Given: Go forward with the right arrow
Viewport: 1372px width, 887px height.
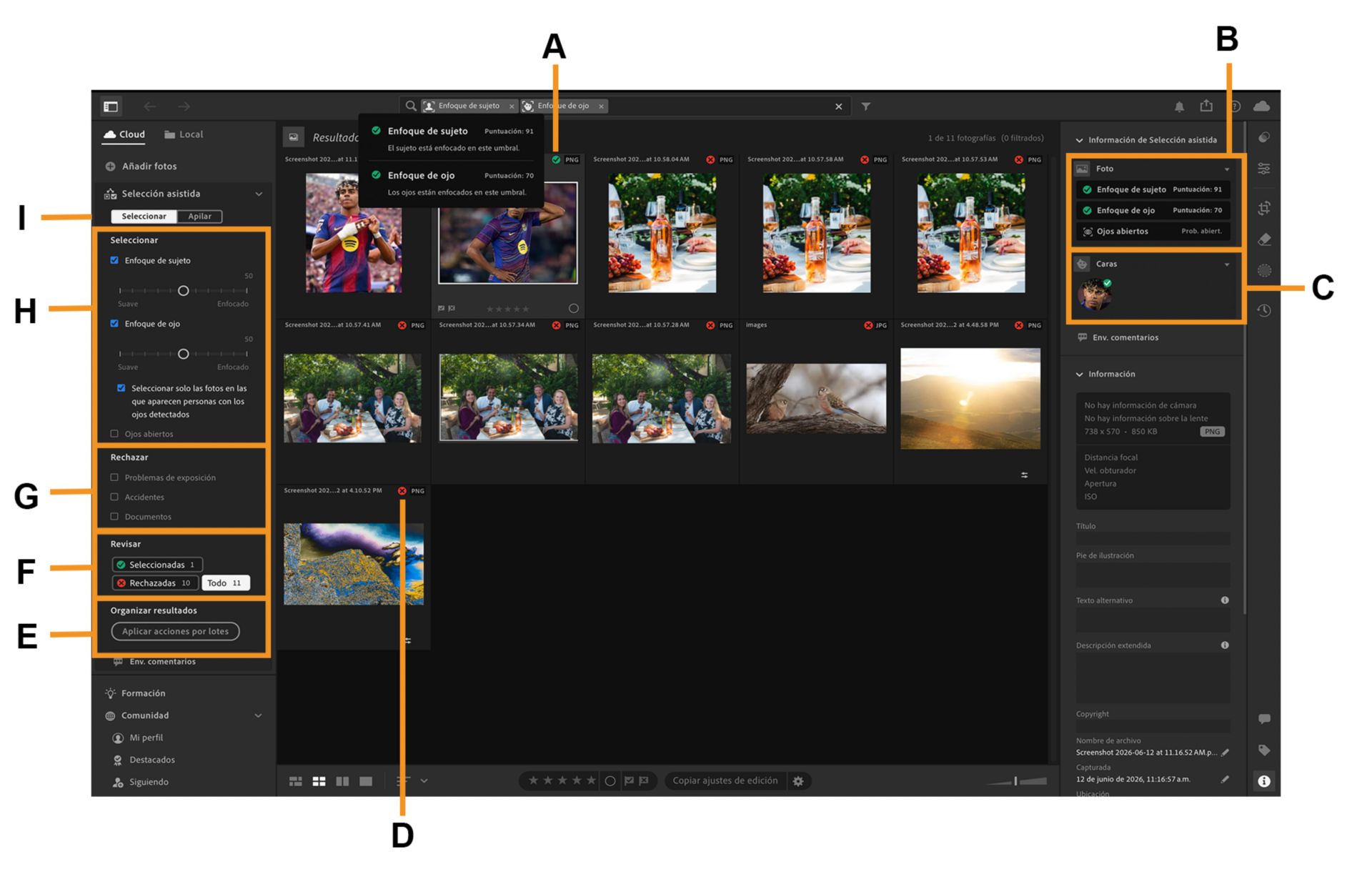Looking at the screenshot, I should point(184,106).
